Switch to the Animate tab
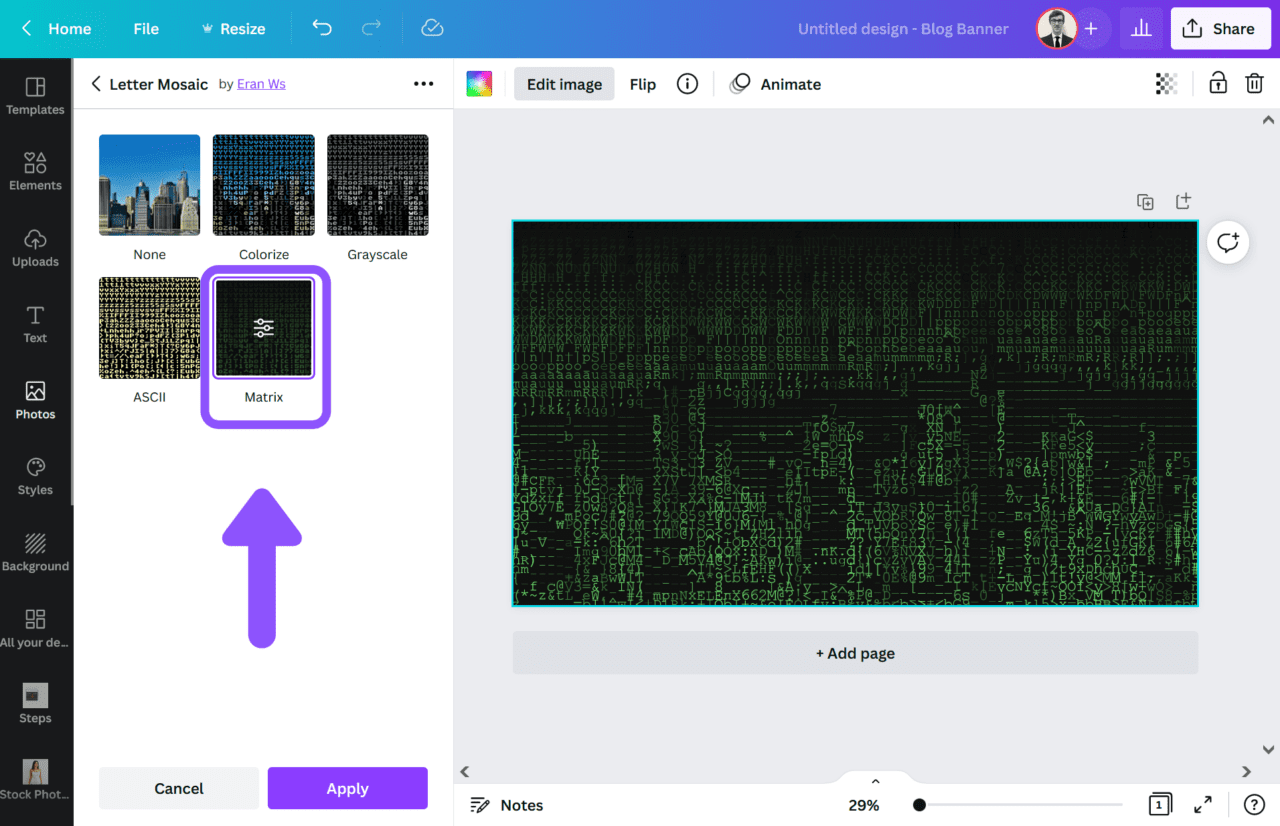Screen dimensions: 1280x826 tap(789, 84)
